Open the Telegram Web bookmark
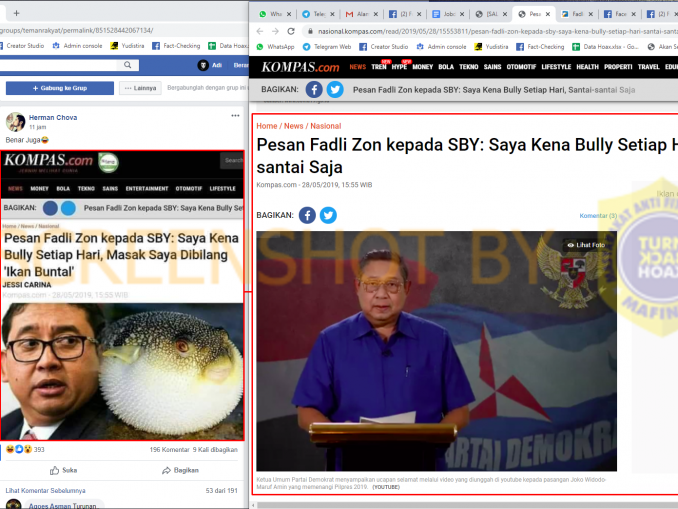The image size is (678, 509). click(327, 47)
